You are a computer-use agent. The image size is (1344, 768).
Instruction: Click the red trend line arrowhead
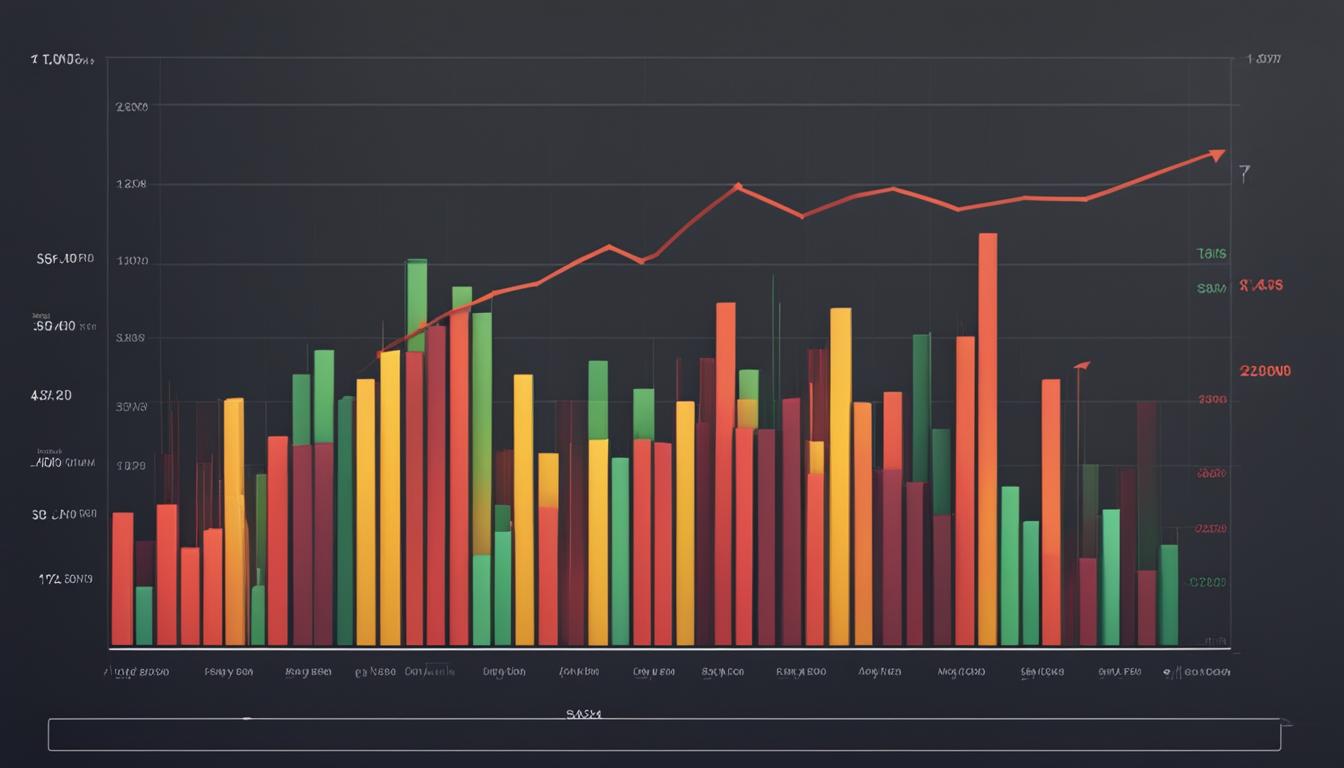click(x=1216, y=155)
